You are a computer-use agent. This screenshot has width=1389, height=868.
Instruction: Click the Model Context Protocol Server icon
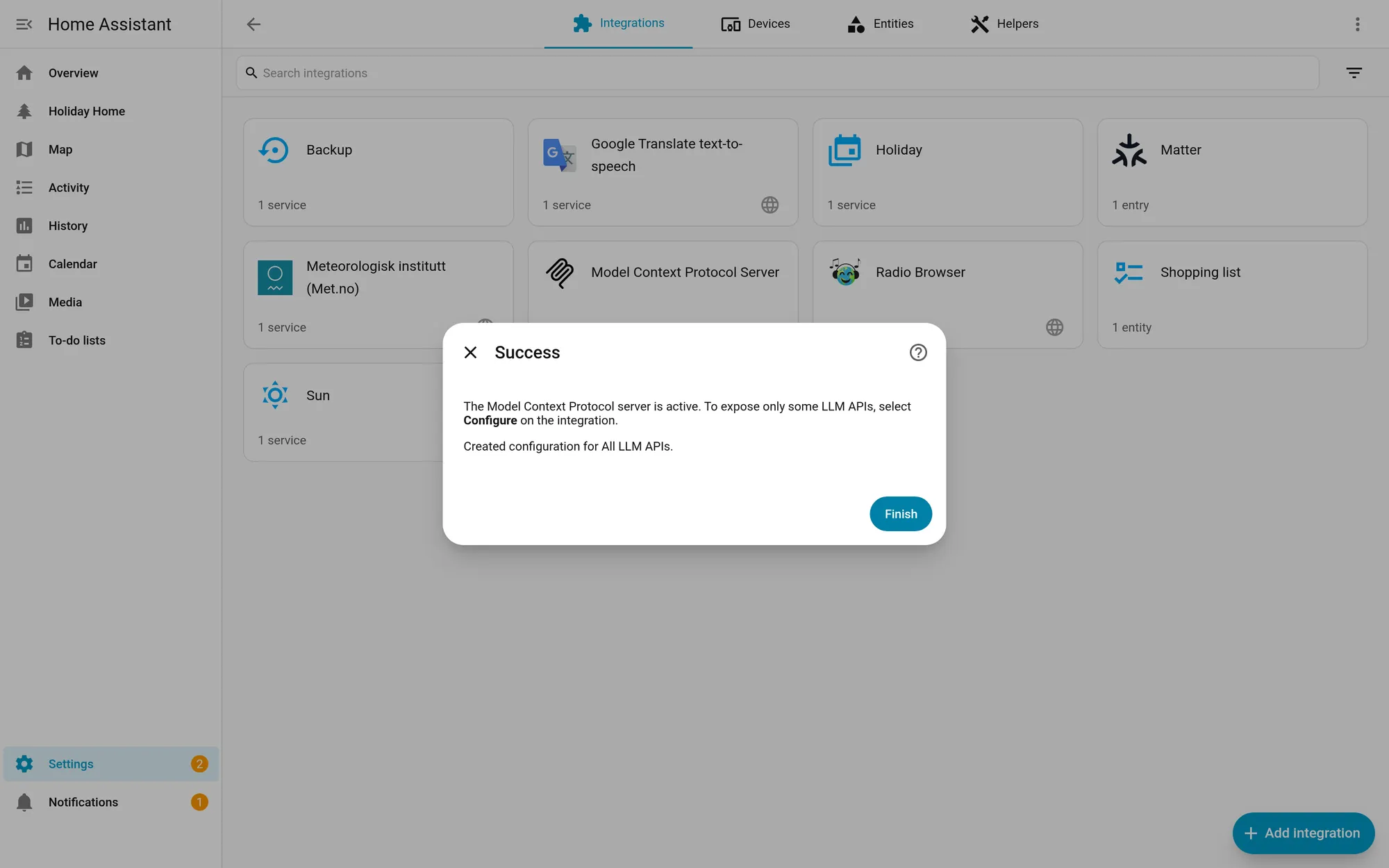click(x=559, y=273)
